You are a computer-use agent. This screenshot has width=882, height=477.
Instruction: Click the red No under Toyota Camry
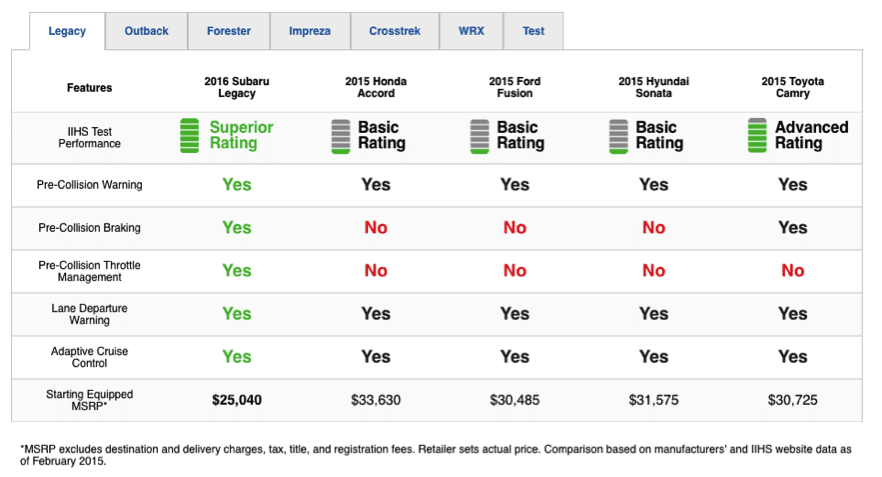792,270
